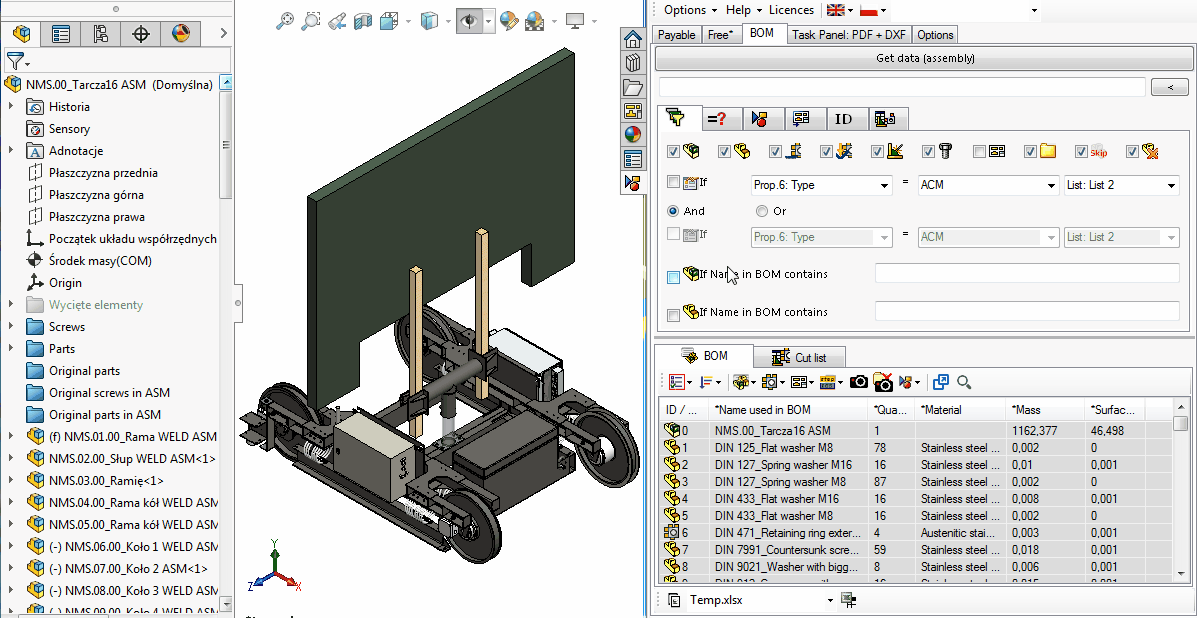
Task: Open the Help menu
Action: click(744, 10)
